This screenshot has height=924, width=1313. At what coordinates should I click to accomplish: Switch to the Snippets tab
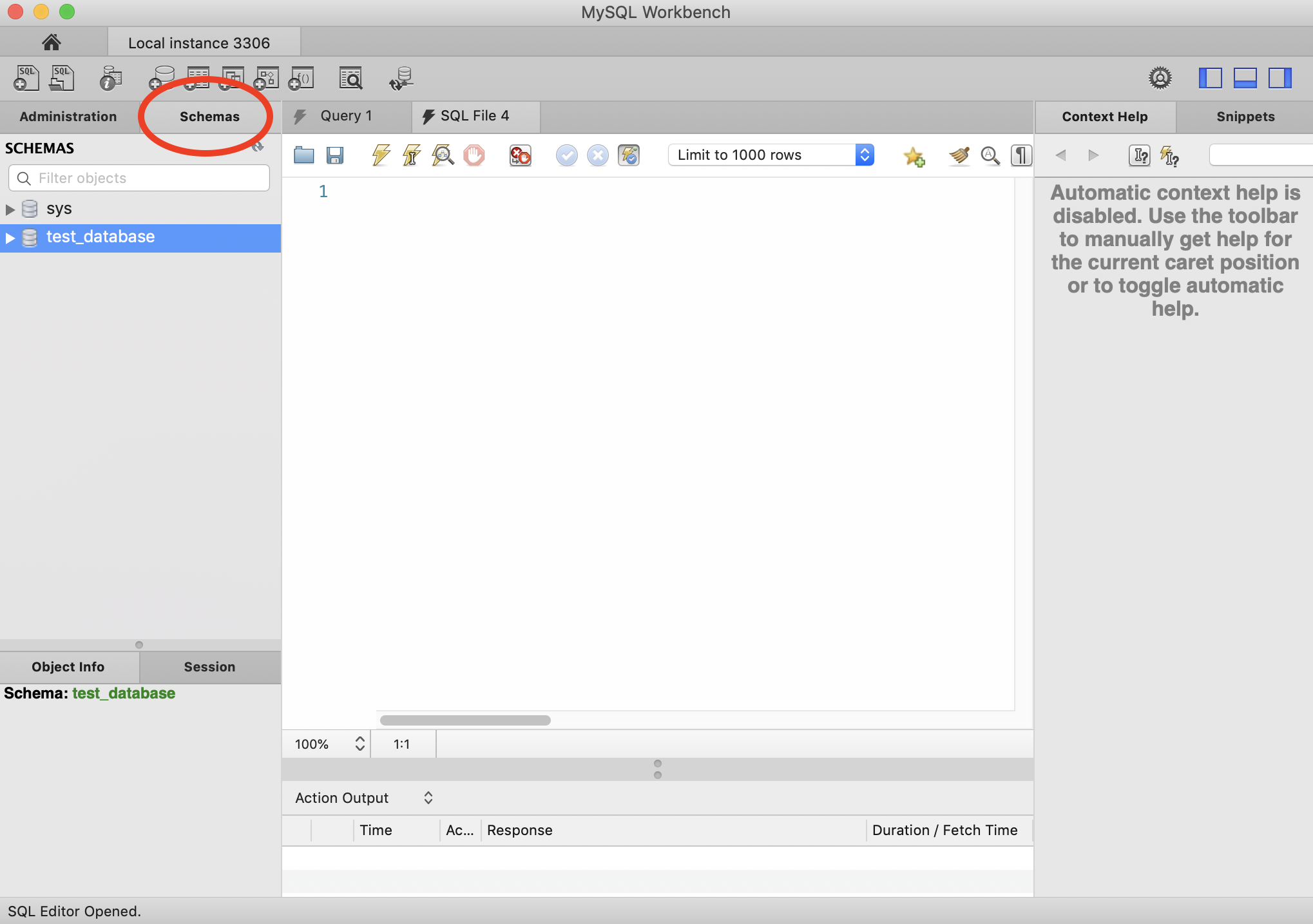point(1245,117)
